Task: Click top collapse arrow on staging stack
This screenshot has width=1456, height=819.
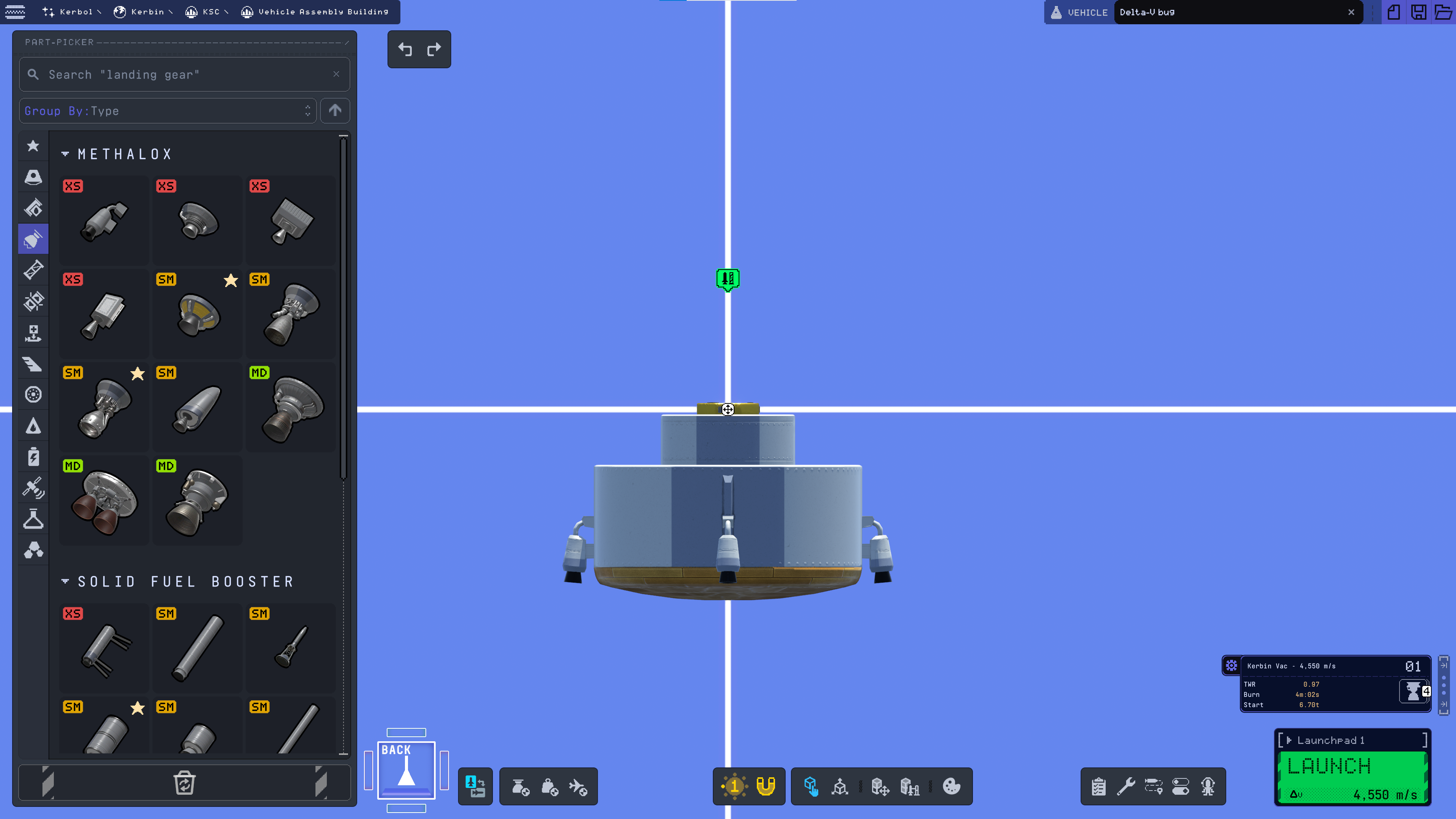Action: click(x=1443, y=665)
